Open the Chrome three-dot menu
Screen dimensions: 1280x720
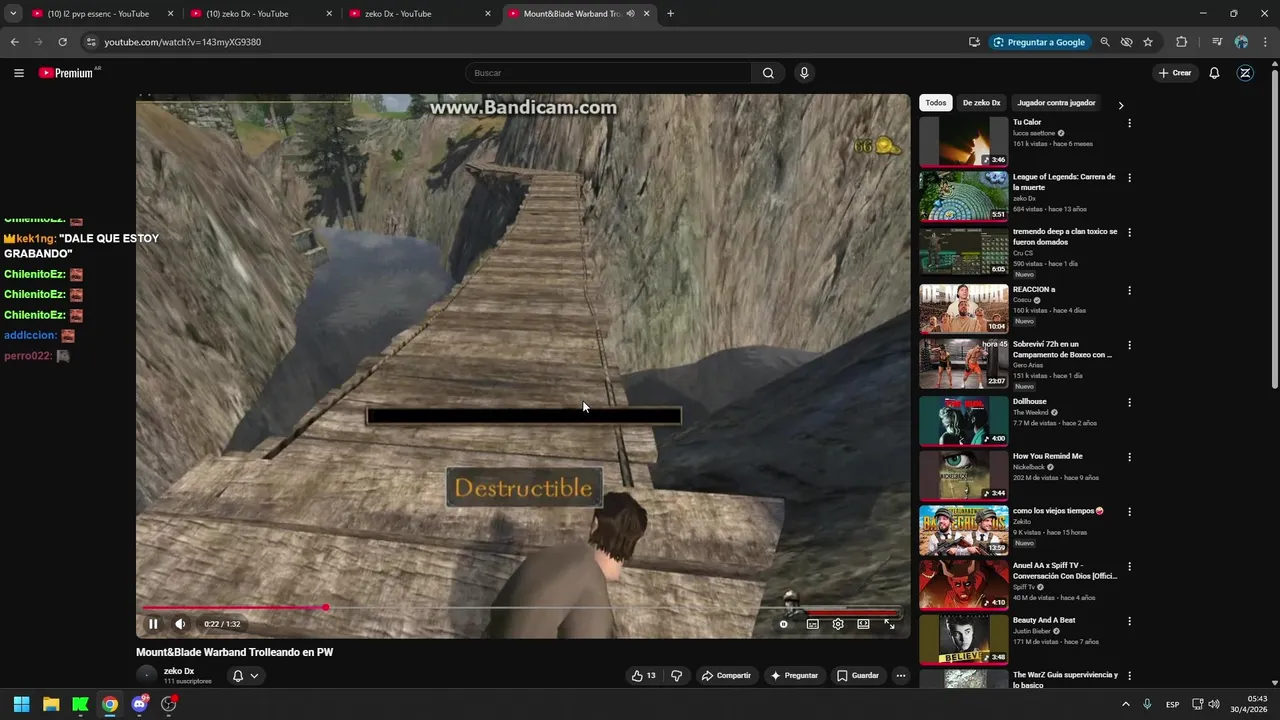click(x=1265, y=42)
